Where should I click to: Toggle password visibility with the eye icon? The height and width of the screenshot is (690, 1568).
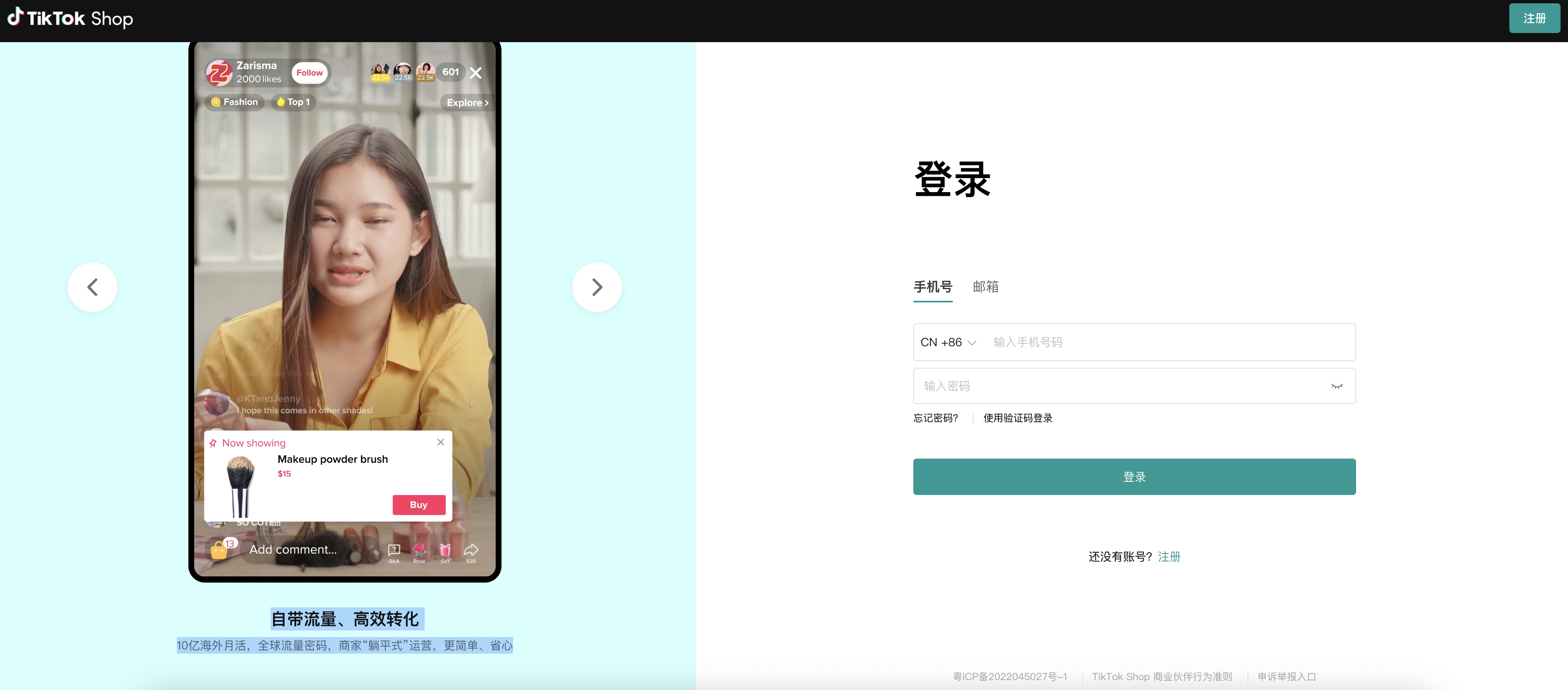coord(1337,386)
